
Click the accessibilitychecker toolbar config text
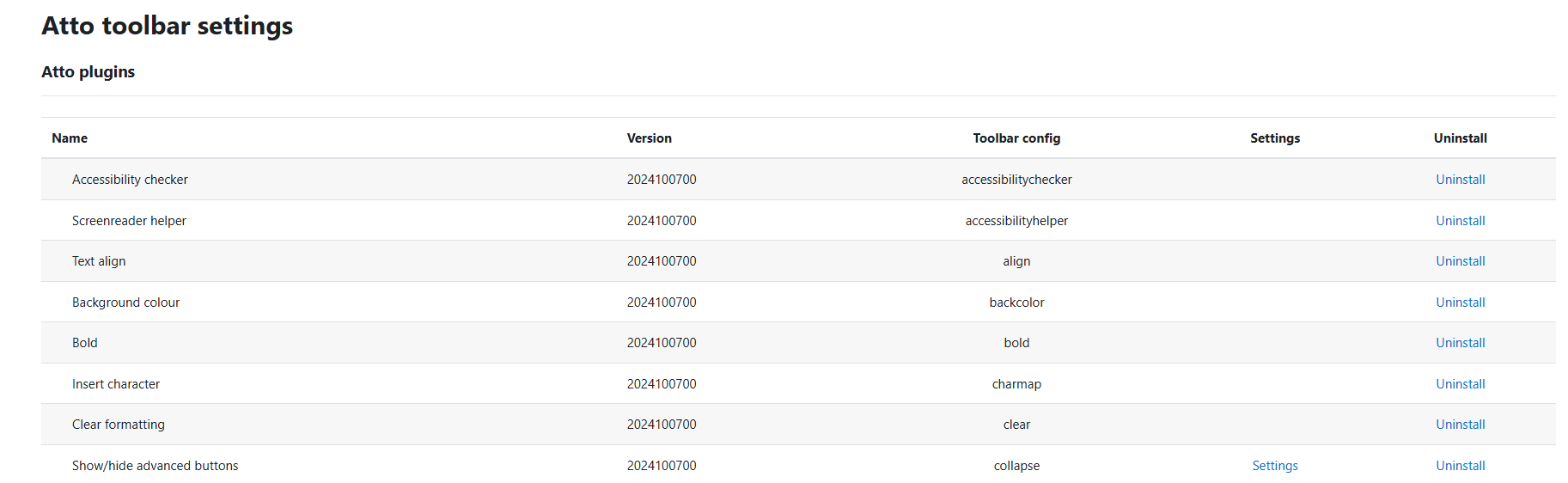click(1016, 180)
